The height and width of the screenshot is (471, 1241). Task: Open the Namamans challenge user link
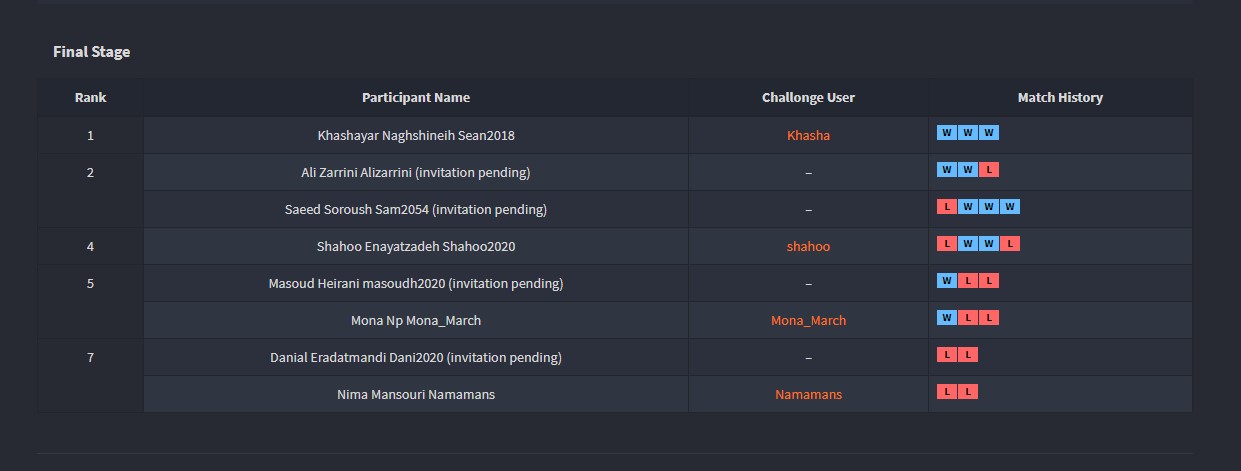click(x=808, y=395)
